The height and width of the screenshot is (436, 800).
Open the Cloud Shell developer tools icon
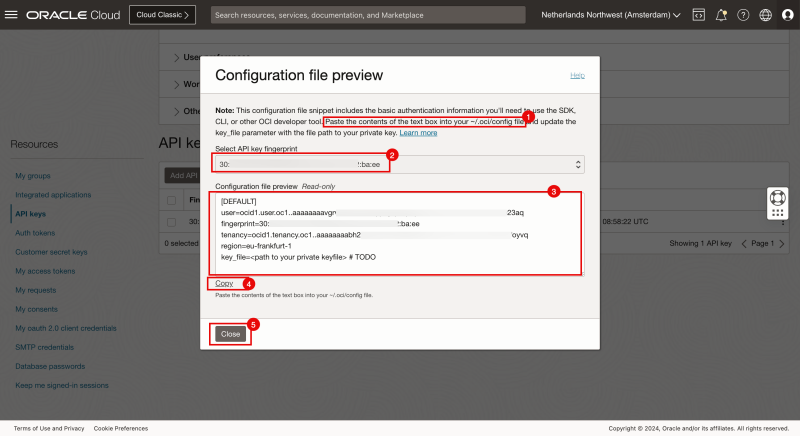coord(698,15)
